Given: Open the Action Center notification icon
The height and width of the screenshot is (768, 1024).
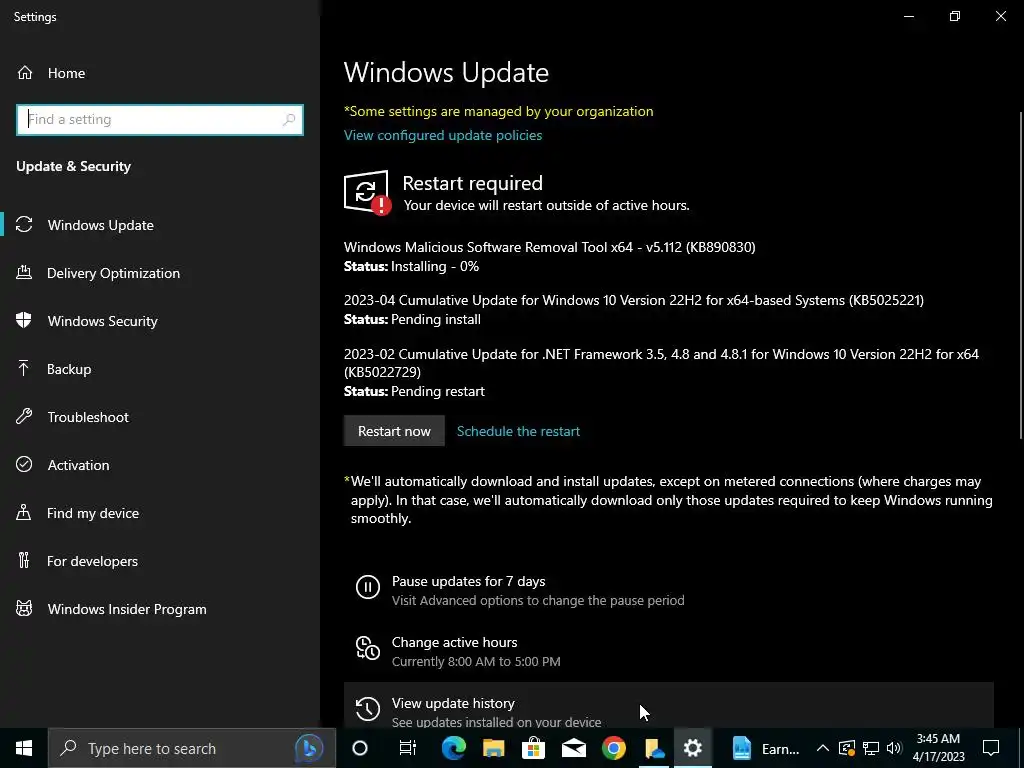Looking at the screenshot, I should [x=991, y=748].
